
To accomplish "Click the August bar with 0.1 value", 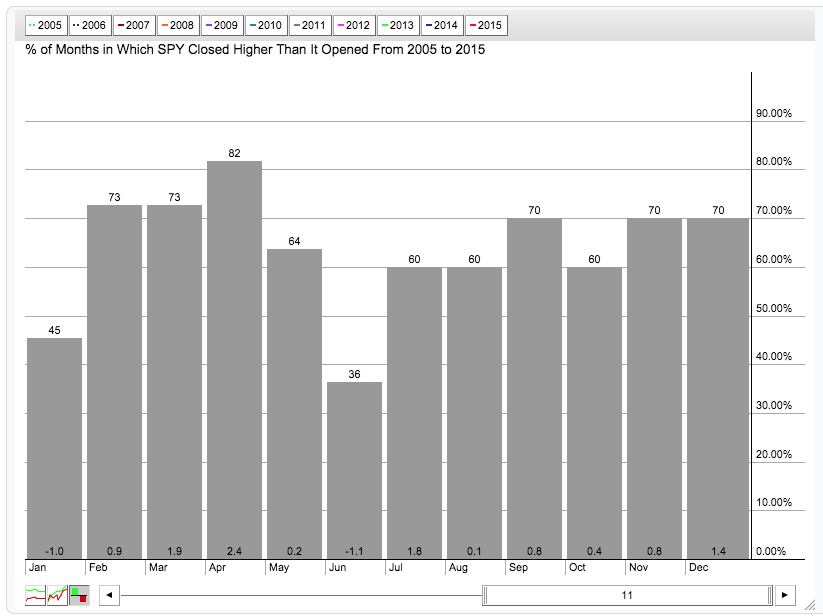I will coord(474,413).
